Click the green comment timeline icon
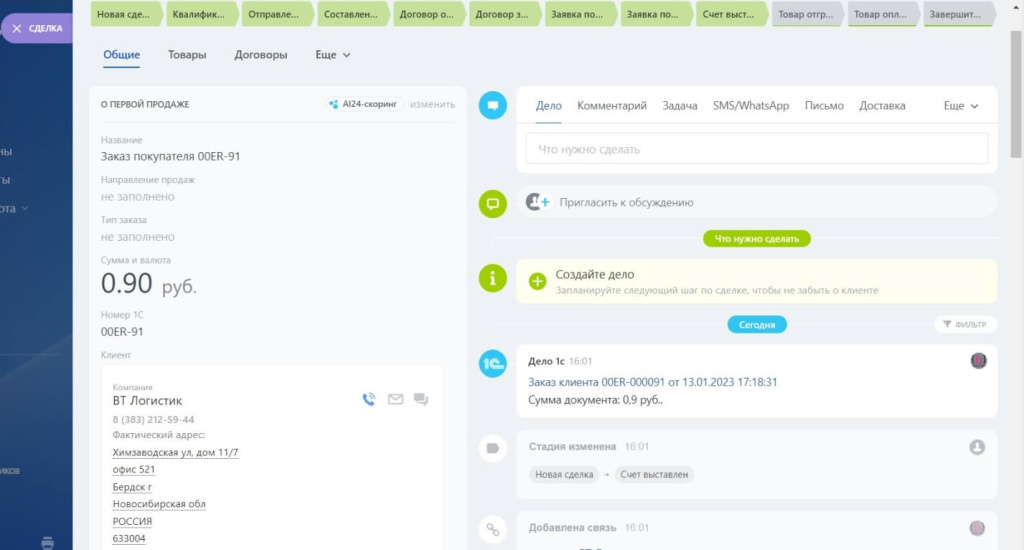The width and height of the screenshot is (1024, 550). click(492, 204)
